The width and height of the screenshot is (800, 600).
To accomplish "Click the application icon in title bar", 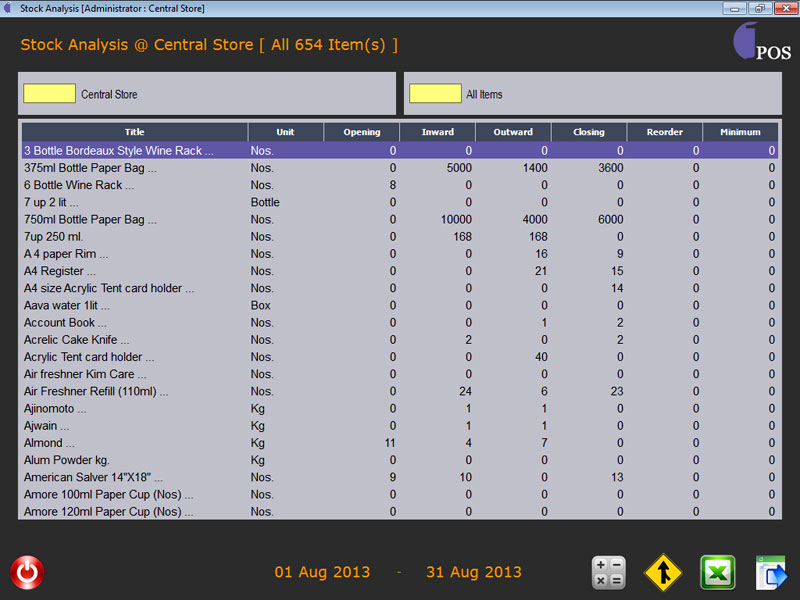I will point(9,8).
